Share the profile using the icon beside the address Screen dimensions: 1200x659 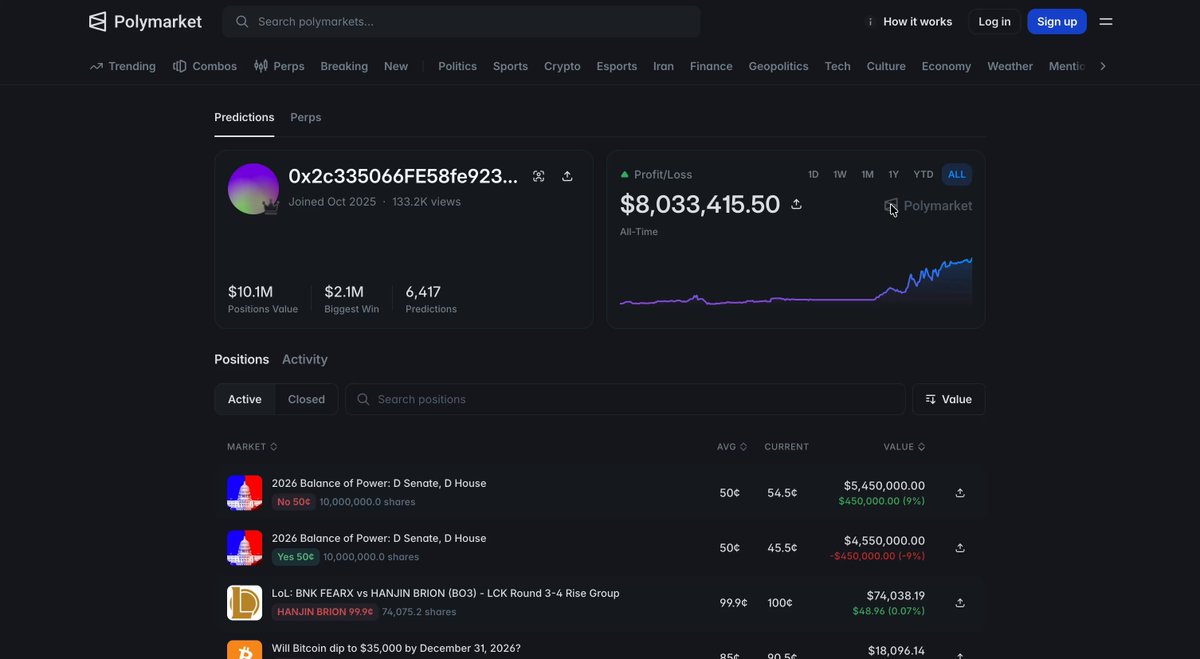[567, 176]
